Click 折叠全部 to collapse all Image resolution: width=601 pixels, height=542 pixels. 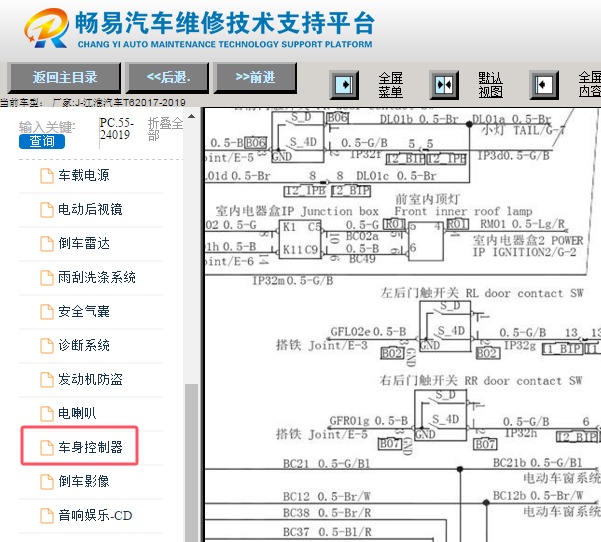point(165,129)
